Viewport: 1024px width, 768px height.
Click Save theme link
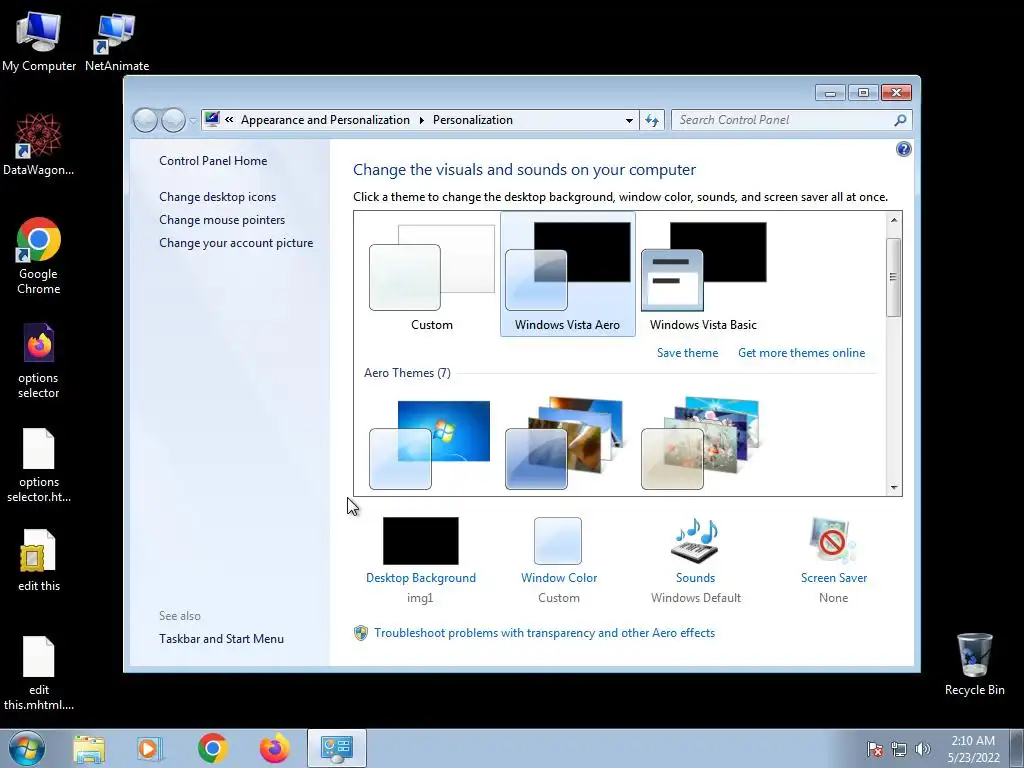click(x=687, y=353)
